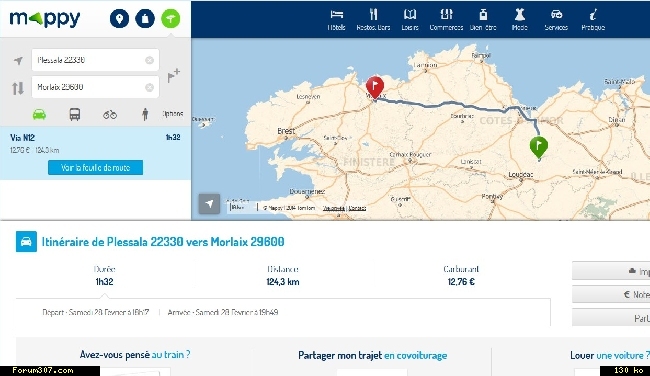
Task: Click the Pratique info icon
Action: [x=593, y=15]
